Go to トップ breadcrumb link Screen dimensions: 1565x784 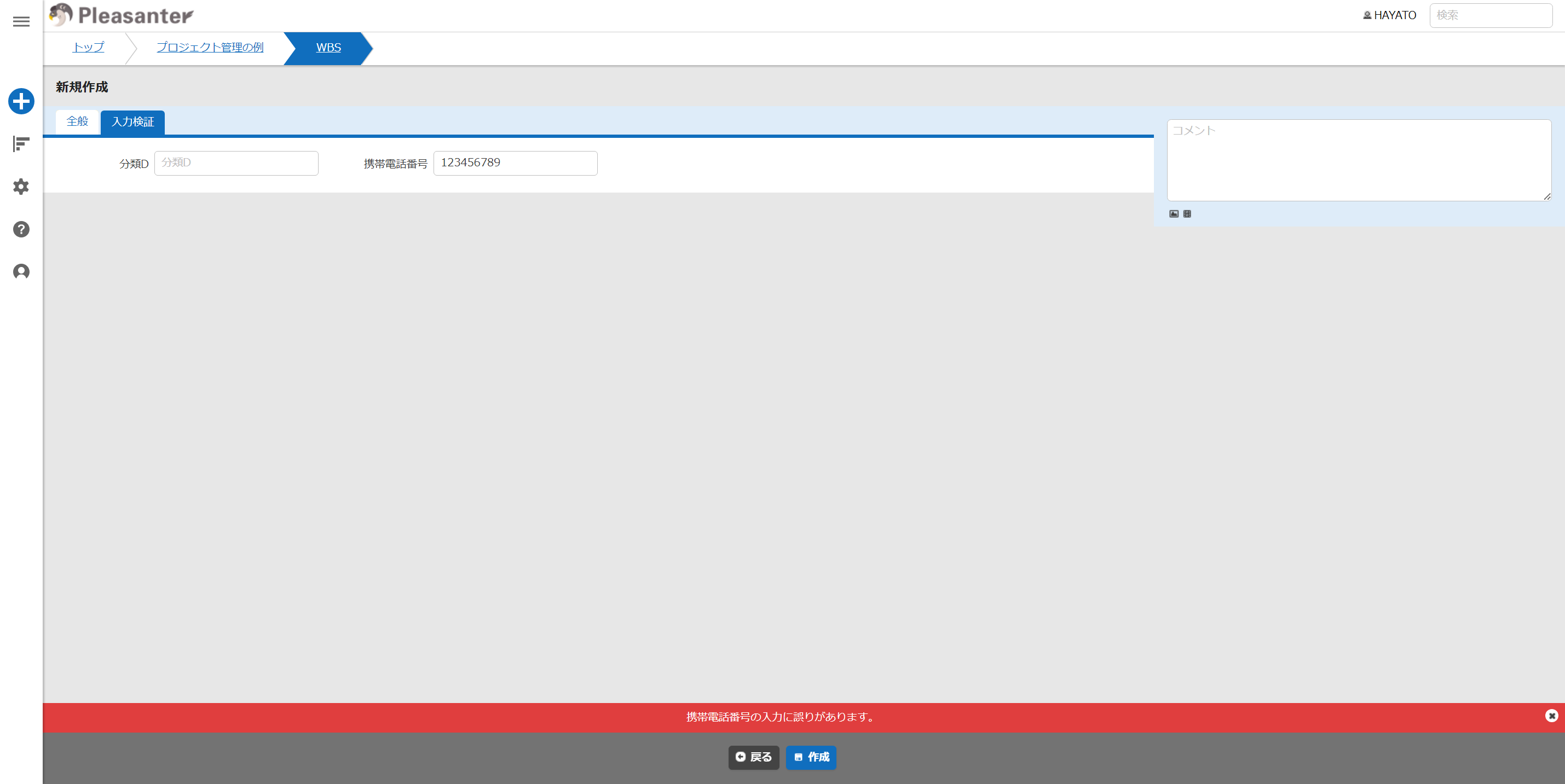(x=88, y=48)
